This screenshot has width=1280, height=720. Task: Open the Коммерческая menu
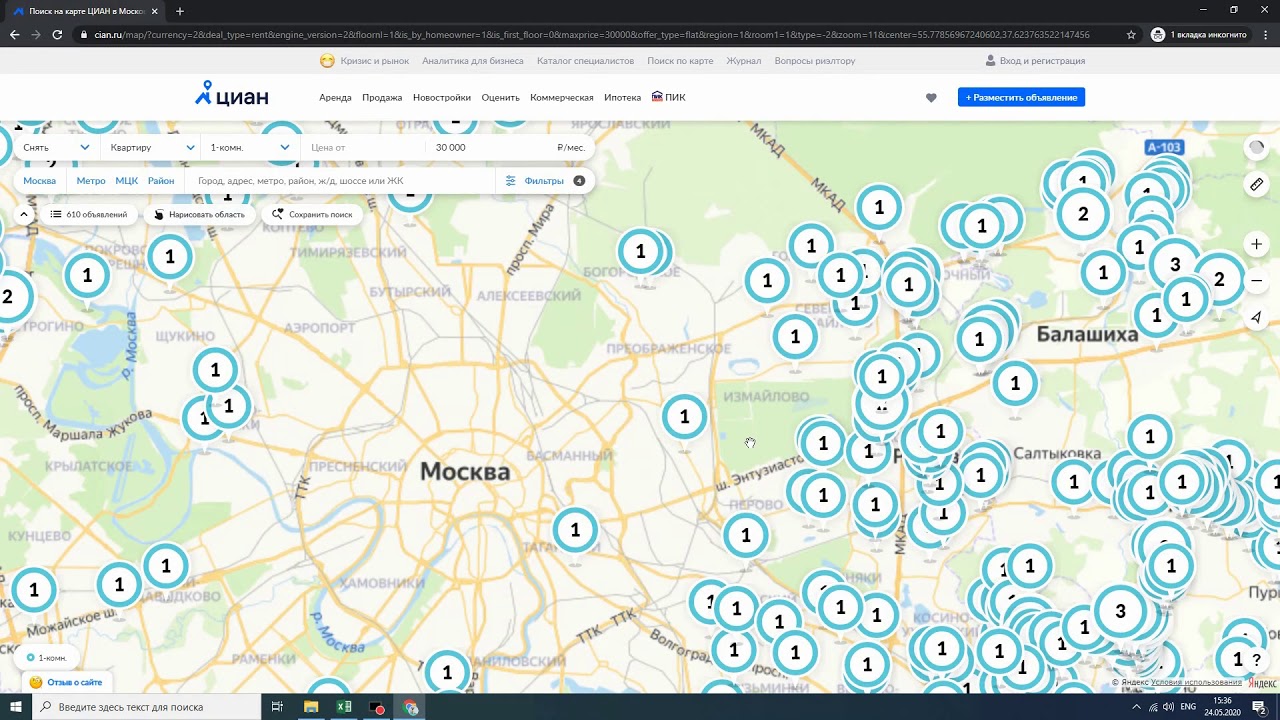pyautogui.click(x=562, y=98)
